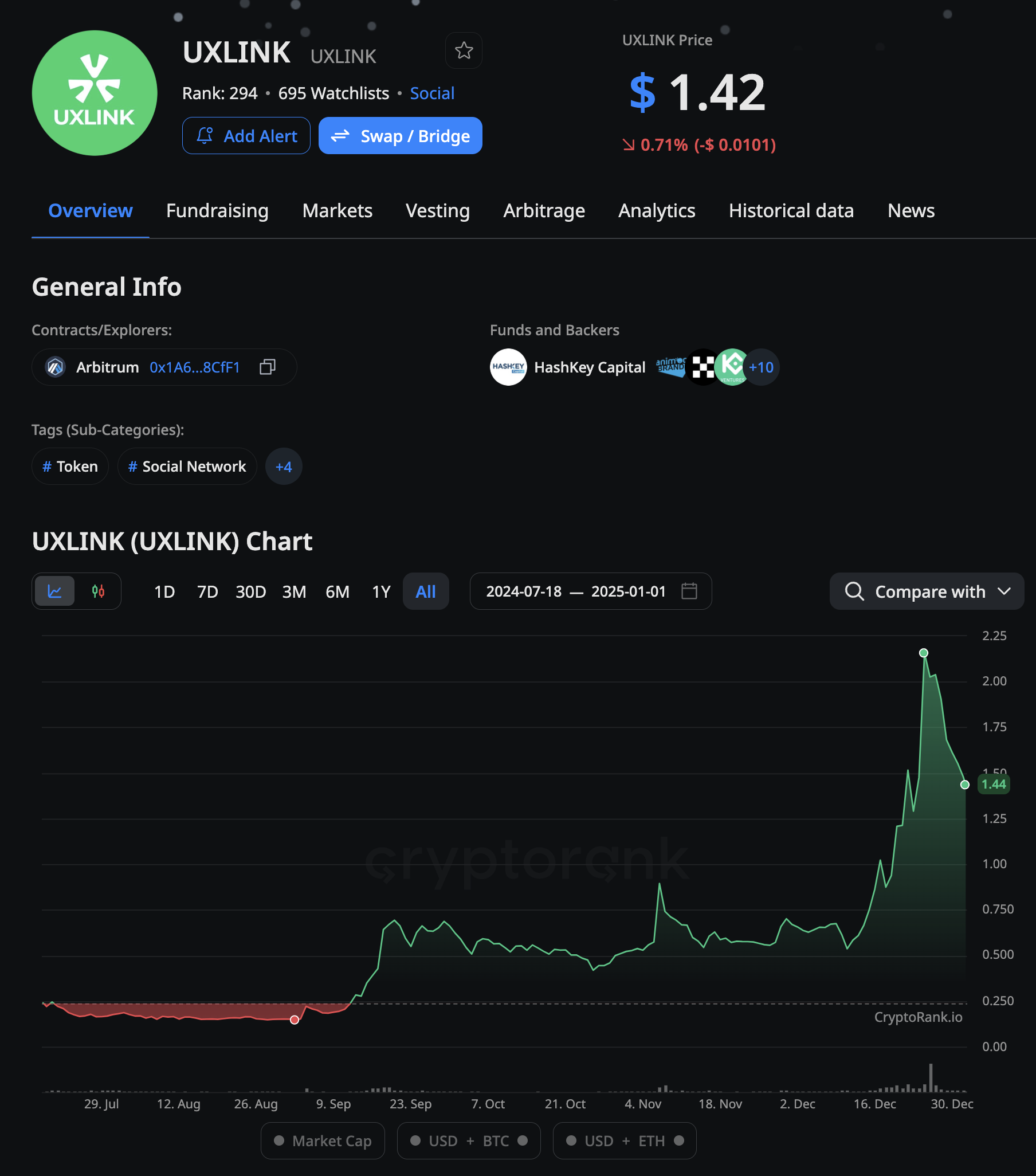The height and width of the screenshot is (1176, 1036).
Task: Click the $ 1.42 price value
Action: (698, 93)
